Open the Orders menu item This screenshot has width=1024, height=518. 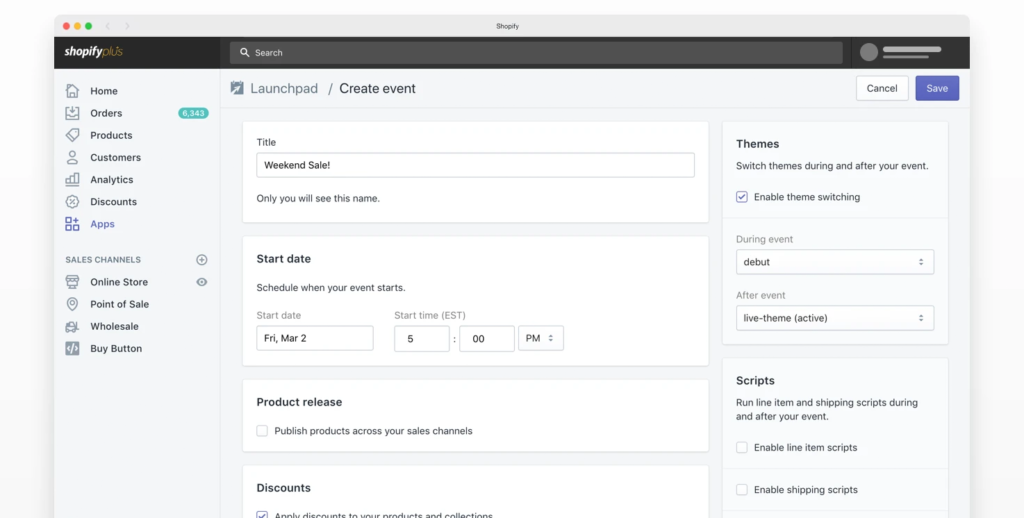(106, 113)
